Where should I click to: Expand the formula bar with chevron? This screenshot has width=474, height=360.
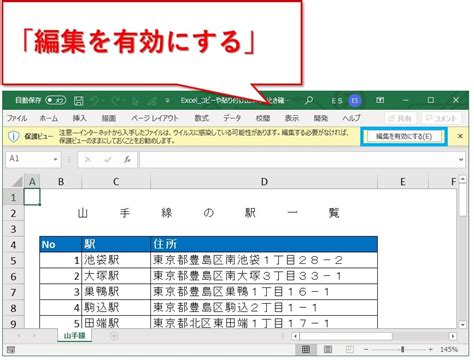point(461,160)
